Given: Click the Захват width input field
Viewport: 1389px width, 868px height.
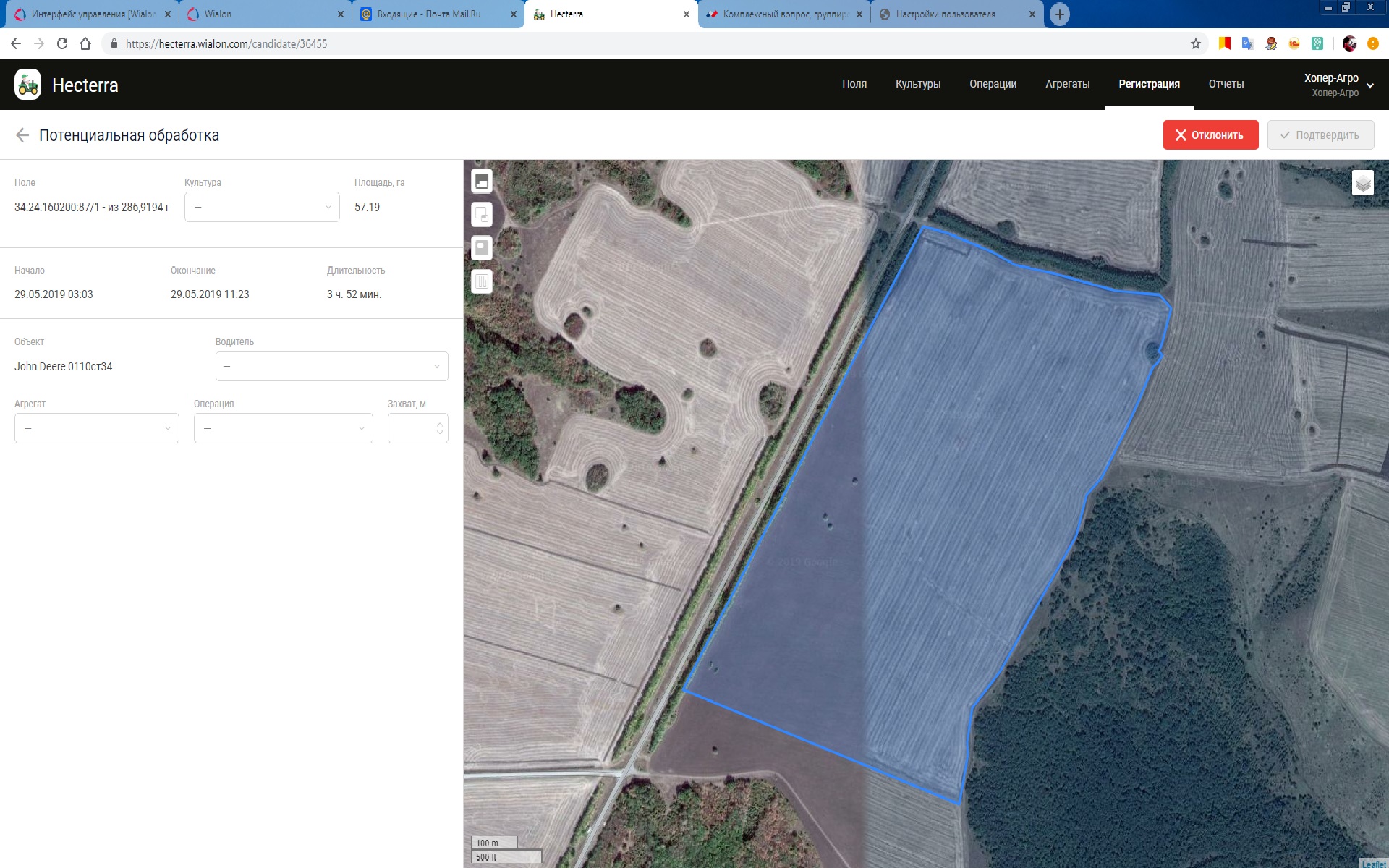Looking at the screenshot, I should pyautogui.click(x=412, y=428).
